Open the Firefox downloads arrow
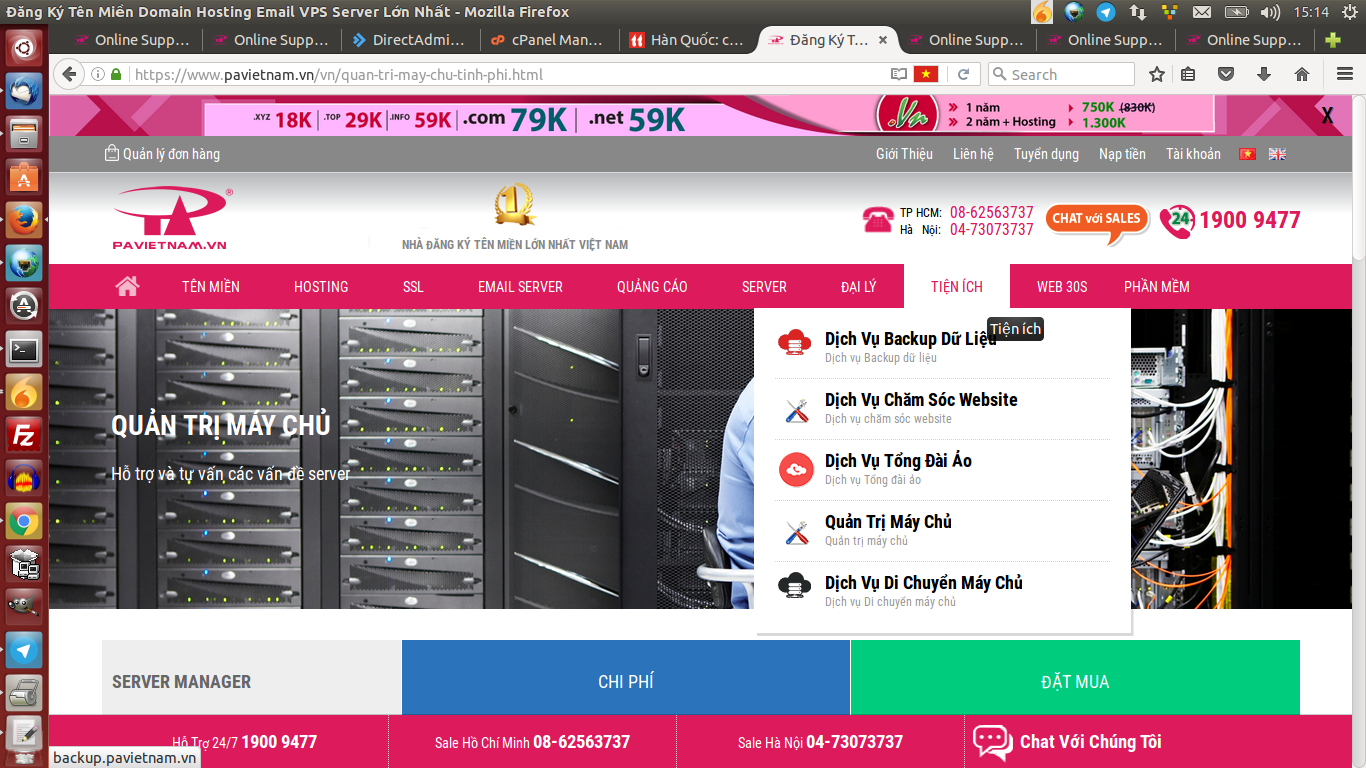Screen dimensions: 1366x768 [x=1264, y=74]
